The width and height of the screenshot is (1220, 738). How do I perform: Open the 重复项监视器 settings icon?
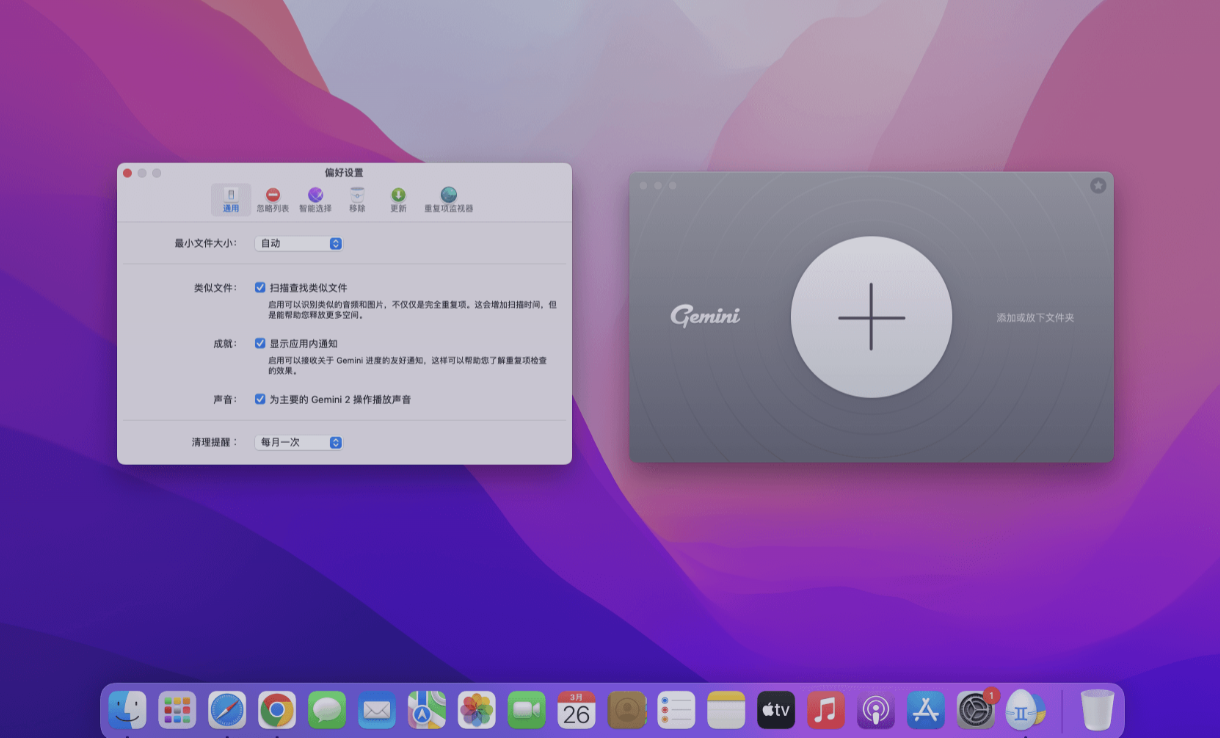coord(449,197)
